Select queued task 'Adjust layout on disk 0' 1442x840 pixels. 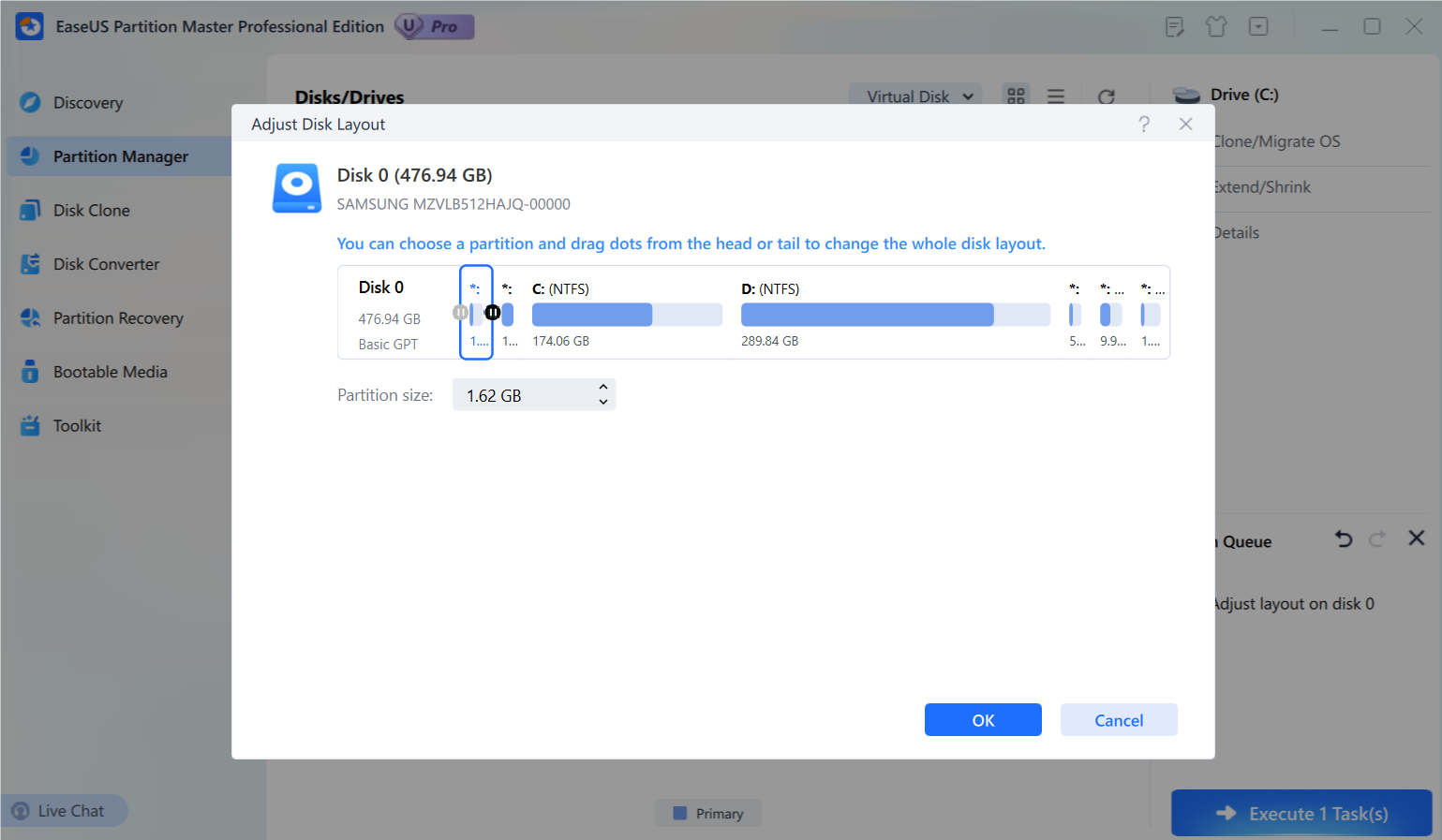point(1294,604)
